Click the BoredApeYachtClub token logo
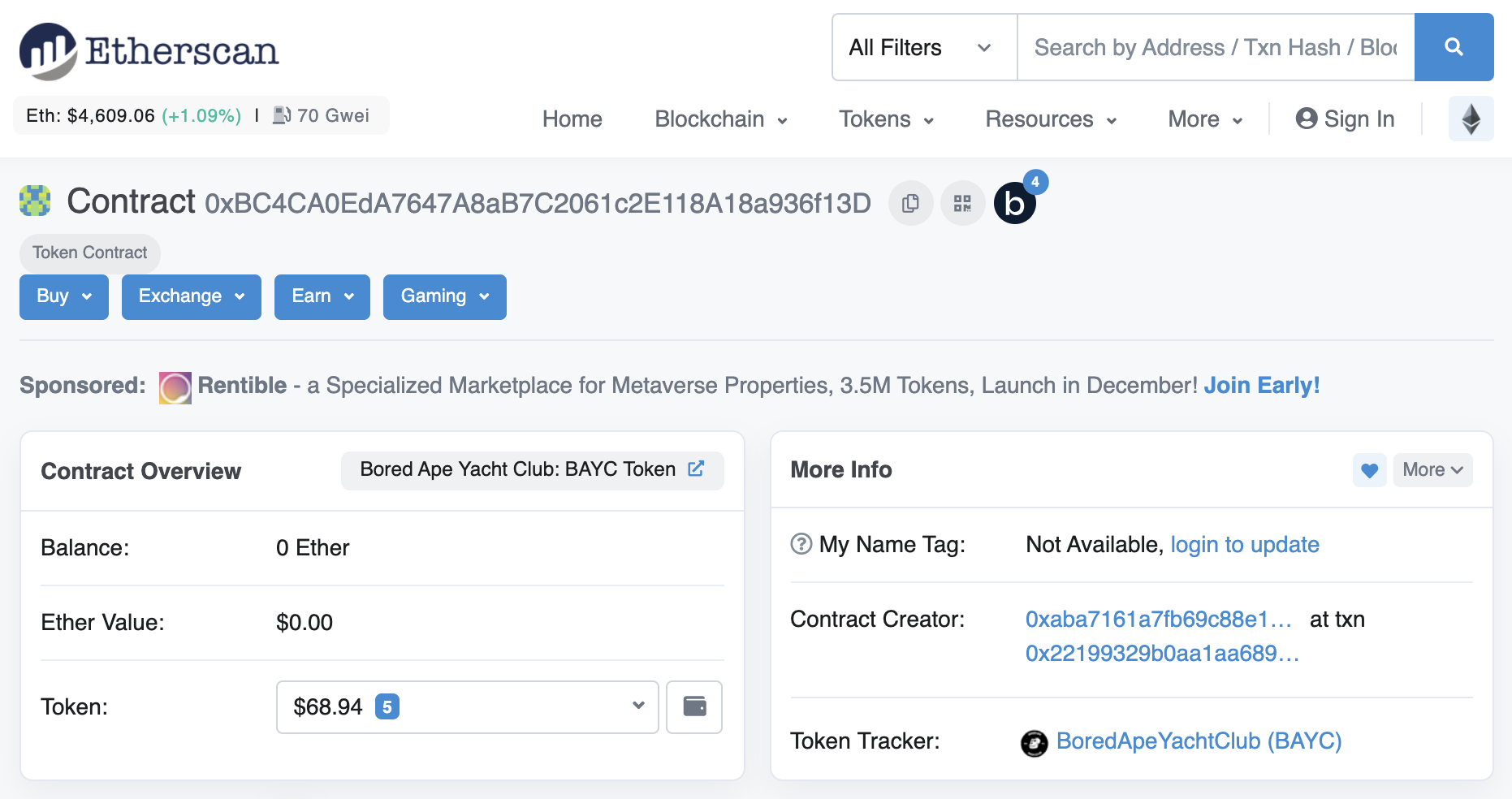 click(1034, 743)
